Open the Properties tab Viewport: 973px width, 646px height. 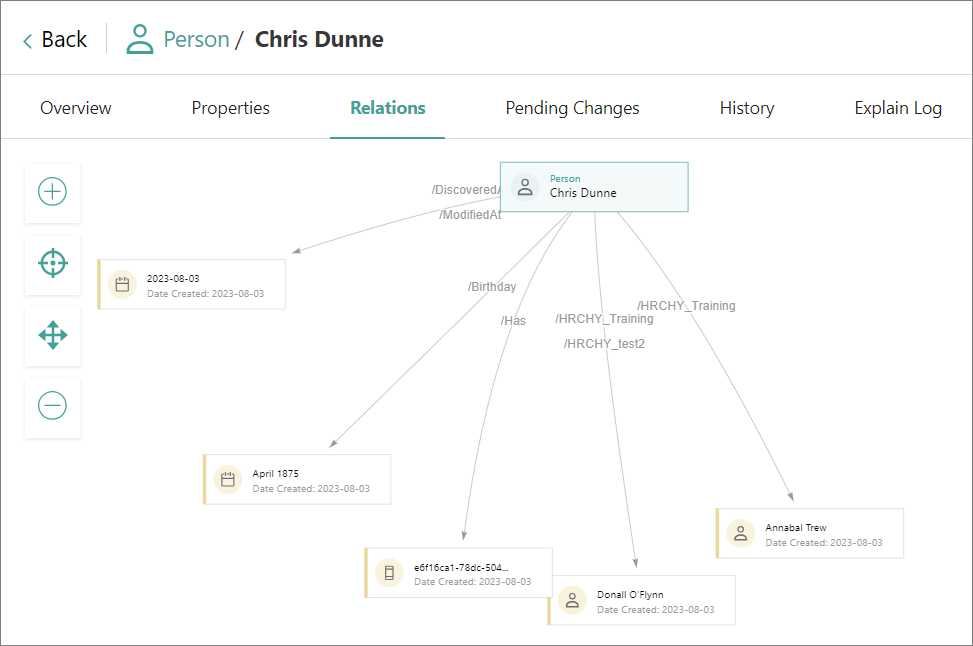point(230,108)
